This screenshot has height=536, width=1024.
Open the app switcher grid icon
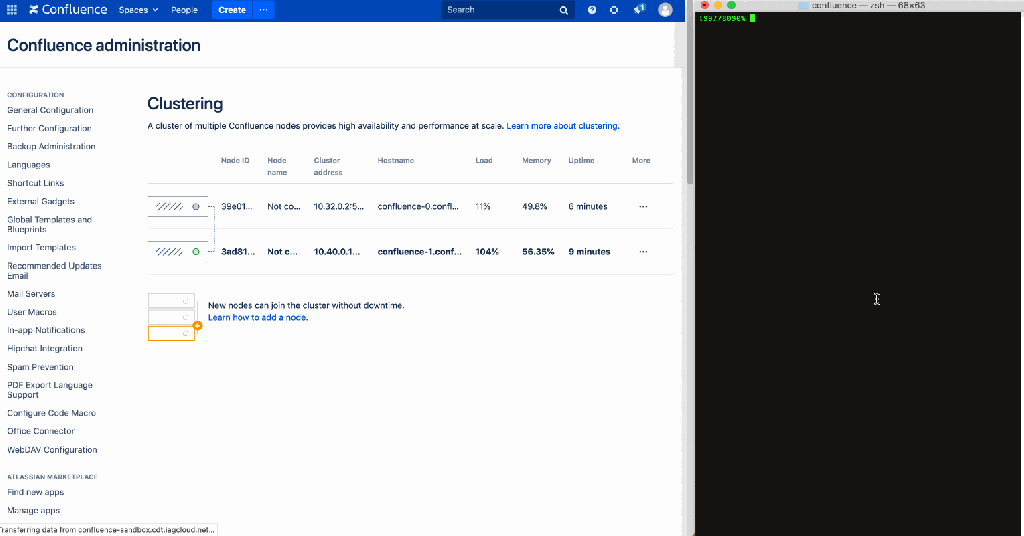pos(14,10)
